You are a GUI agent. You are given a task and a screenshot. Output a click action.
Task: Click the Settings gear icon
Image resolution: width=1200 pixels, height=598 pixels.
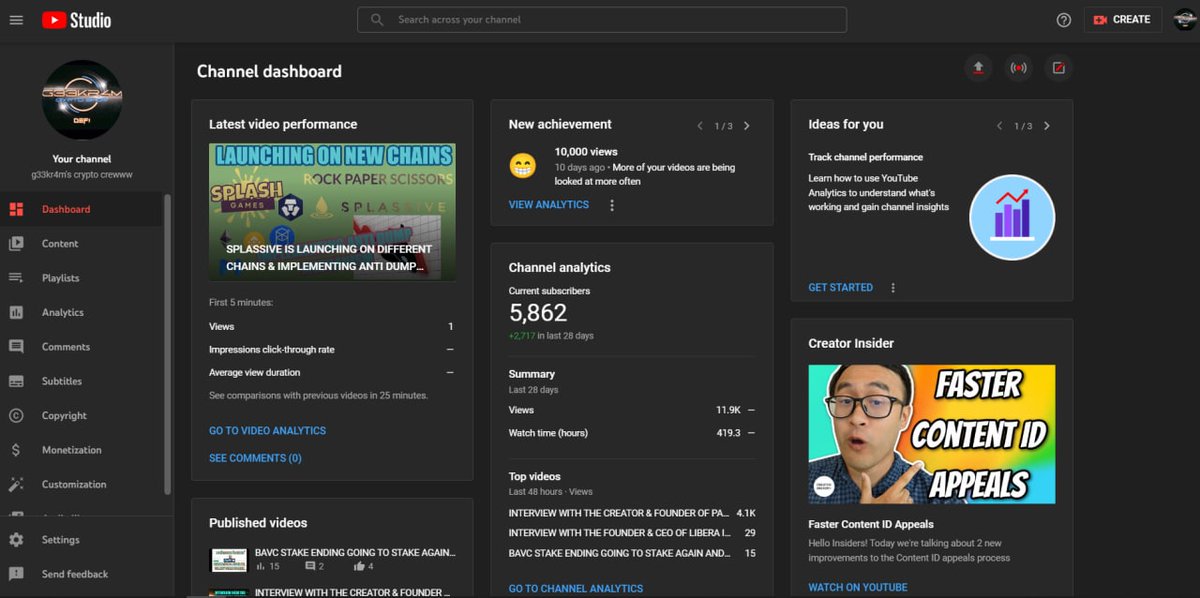(x=16, y=540)
